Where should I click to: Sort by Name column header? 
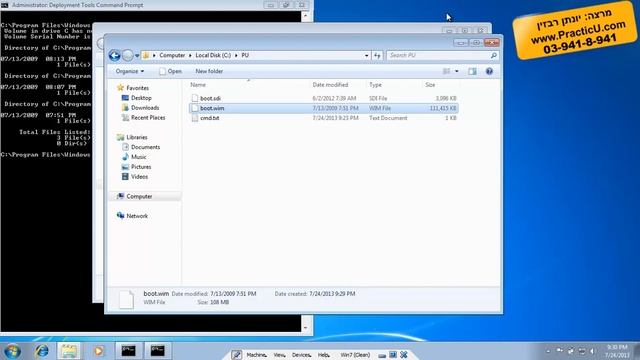(x=198, y=85)
